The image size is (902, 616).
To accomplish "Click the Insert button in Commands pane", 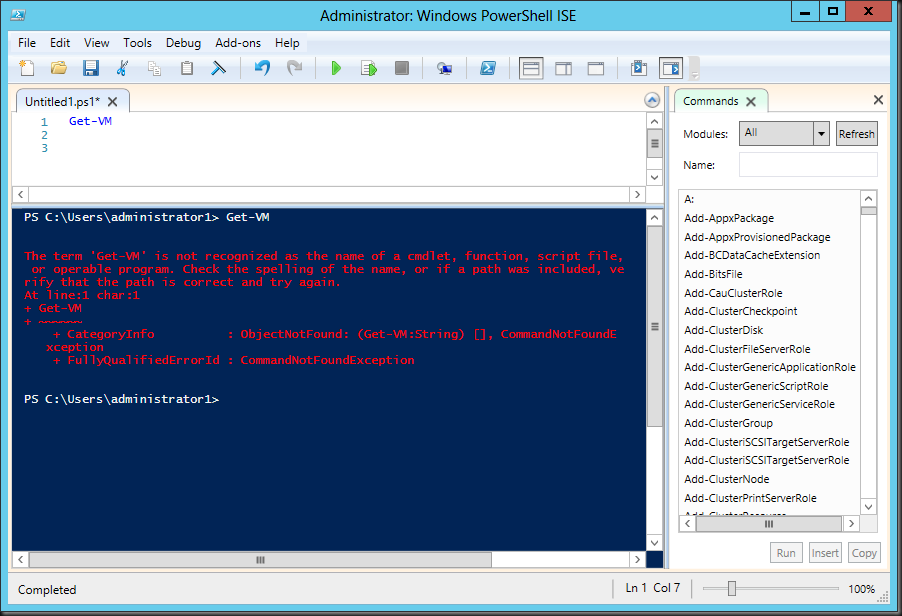I will tap(825, 553).
